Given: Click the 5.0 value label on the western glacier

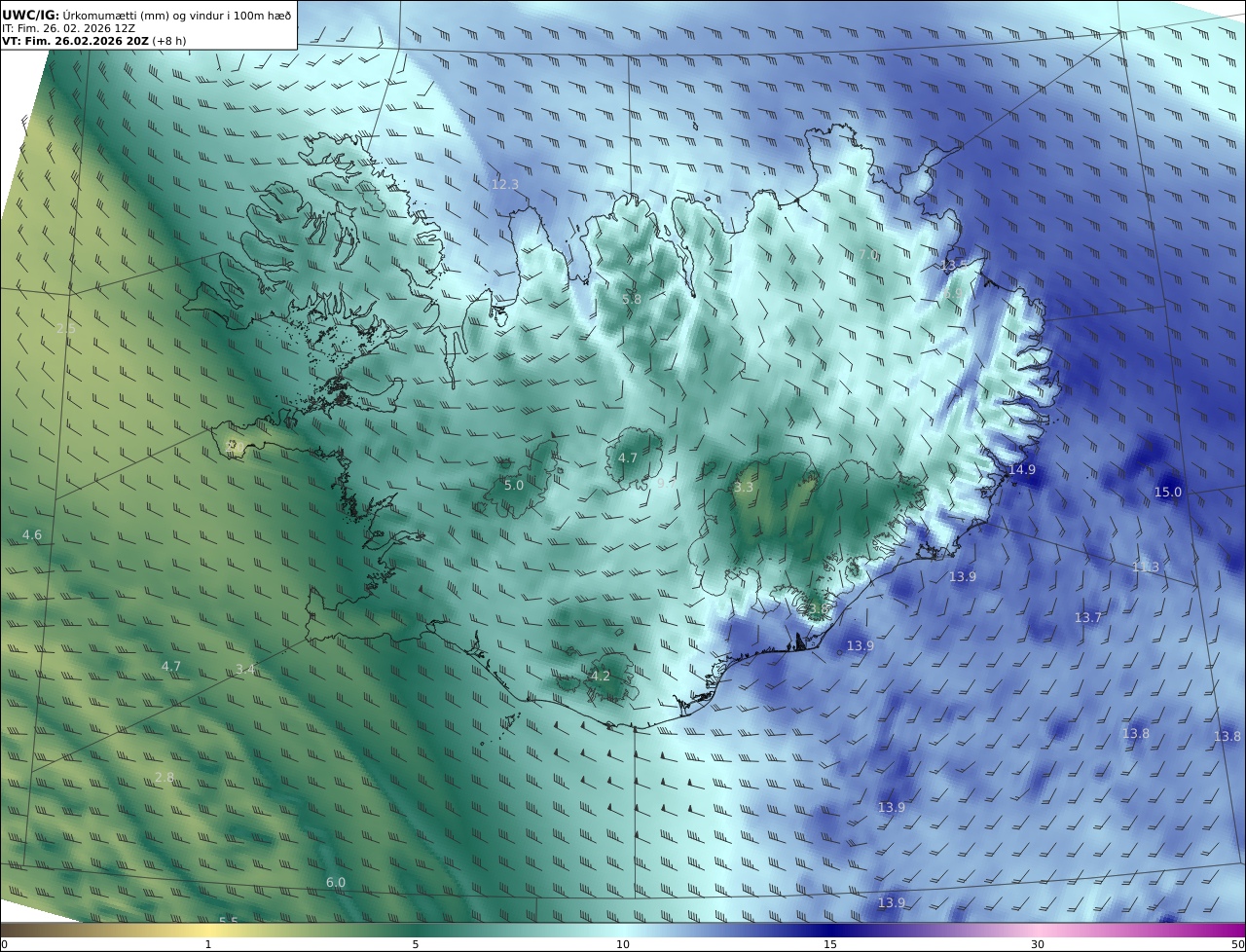Looking at the screenshot, I should tap(514, 485).
